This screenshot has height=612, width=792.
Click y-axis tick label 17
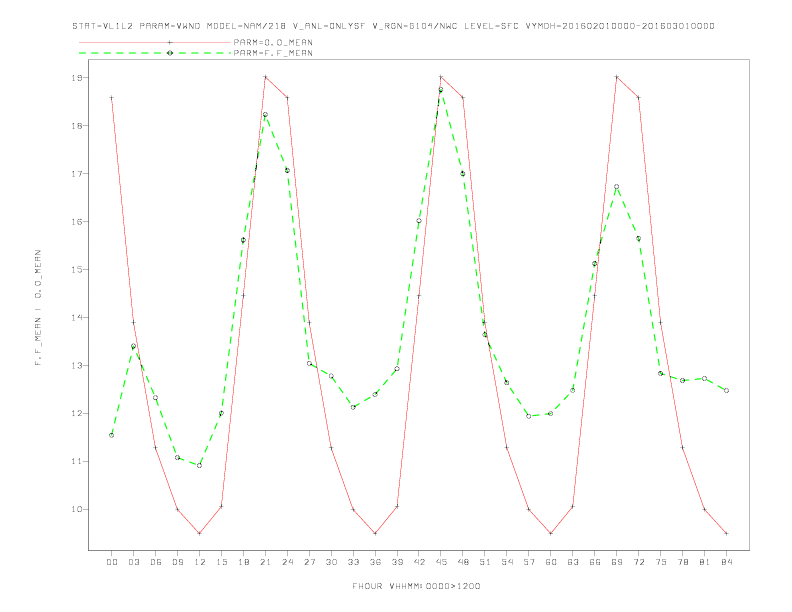coord(76,174)
